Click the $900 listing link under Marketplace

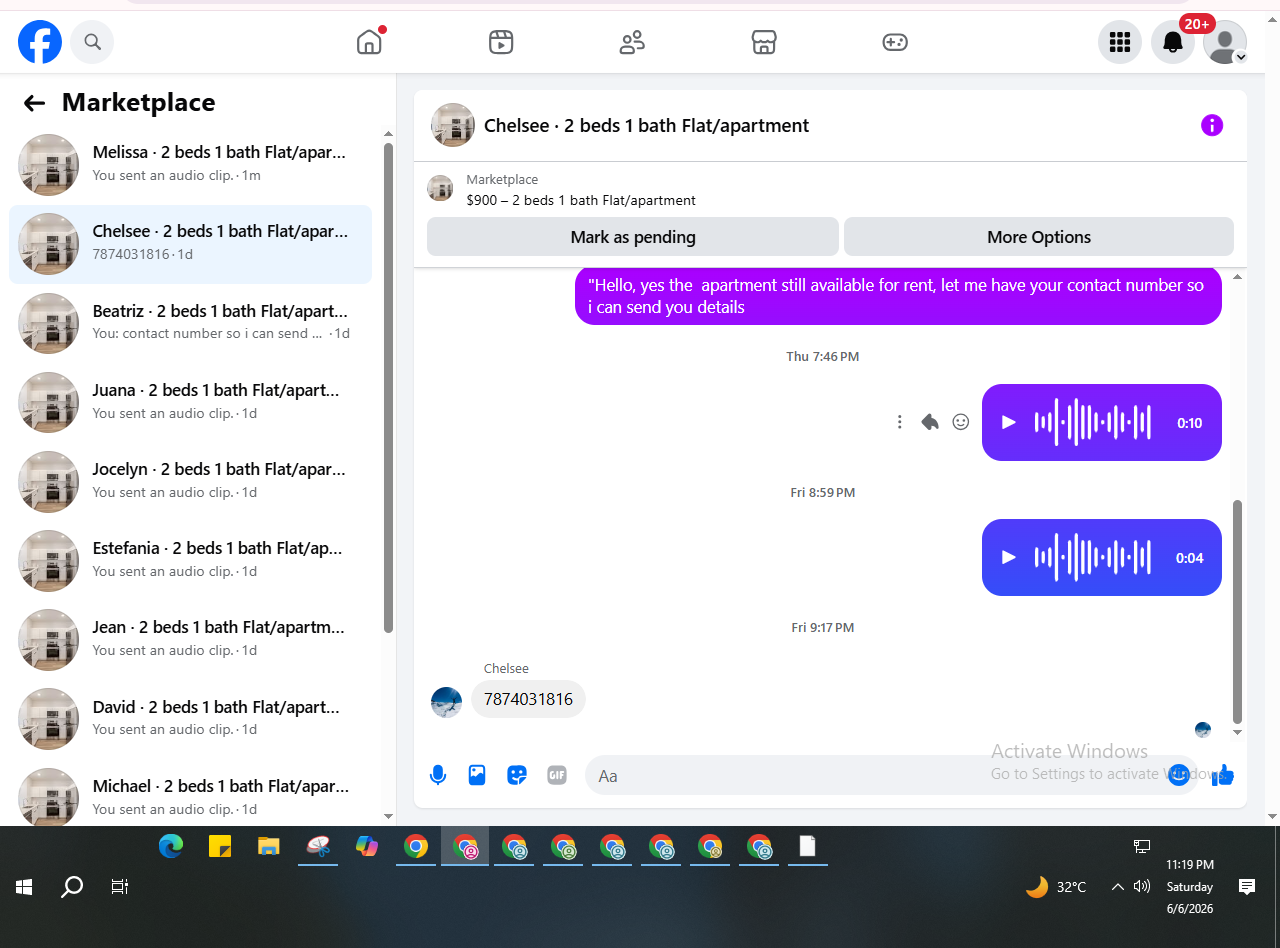(x=581, y=200)
